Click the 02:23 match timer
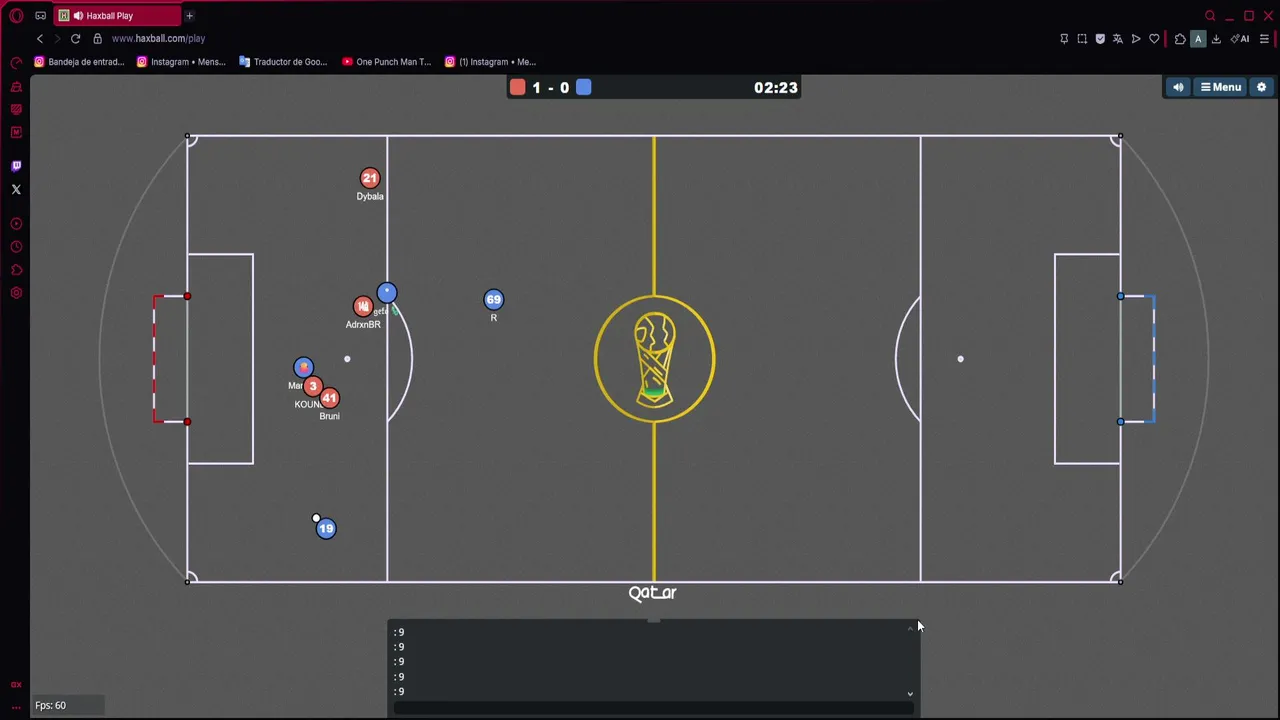The image size is (1280, 720). coord(776,88)
